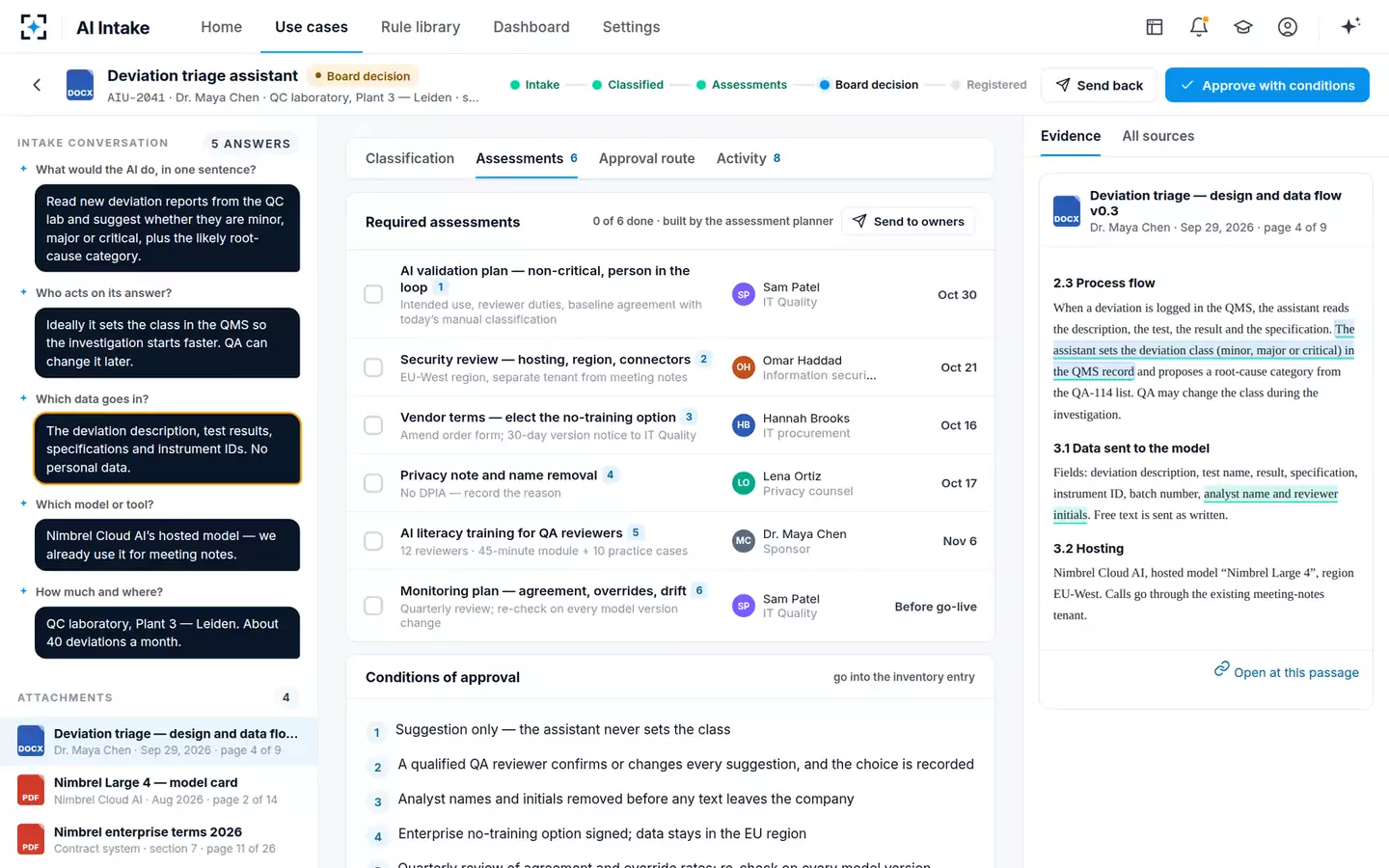Click the DOCX icon of Deviation triage attachment

(31, 741)
